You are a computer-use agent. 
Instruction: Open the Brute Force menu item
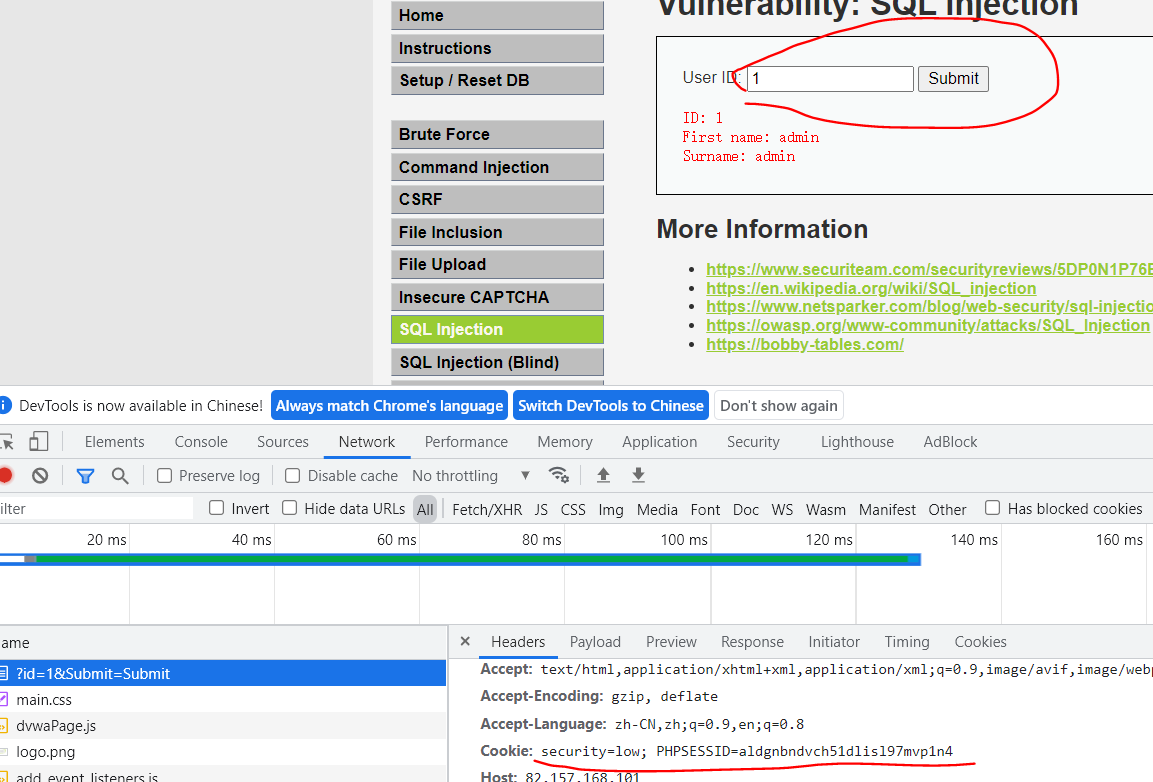point(497,135)
